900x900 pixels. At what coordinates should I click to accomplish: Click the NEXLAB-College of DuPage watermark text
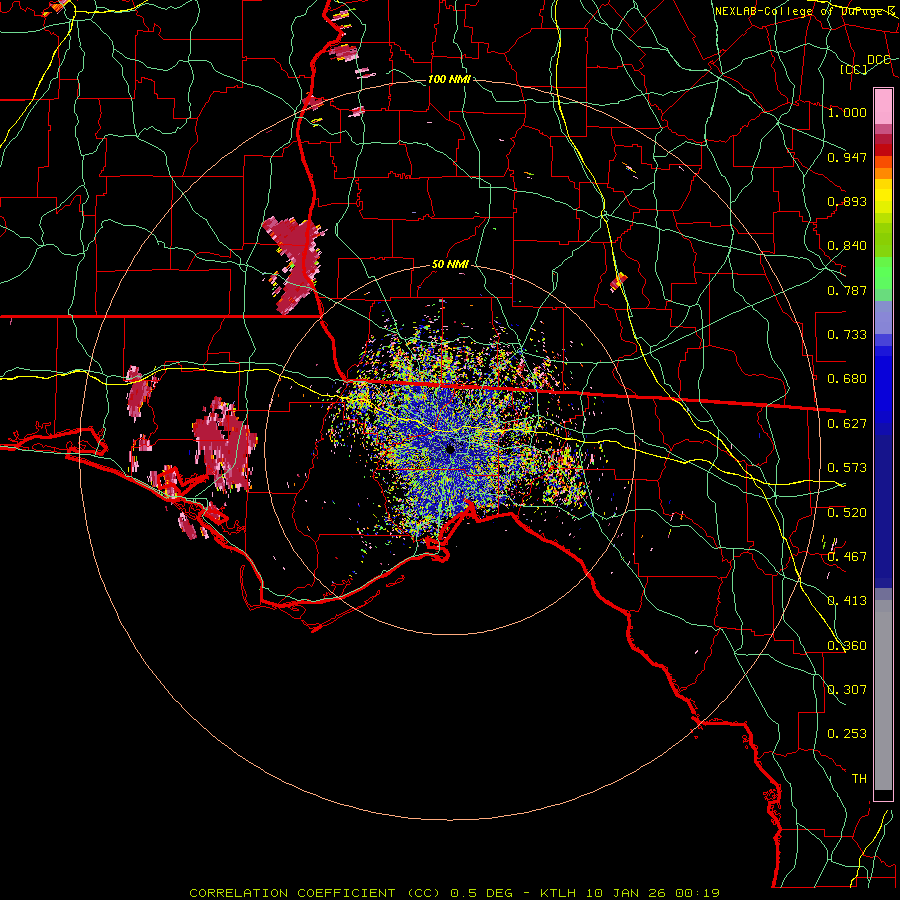tap(806, 11)
